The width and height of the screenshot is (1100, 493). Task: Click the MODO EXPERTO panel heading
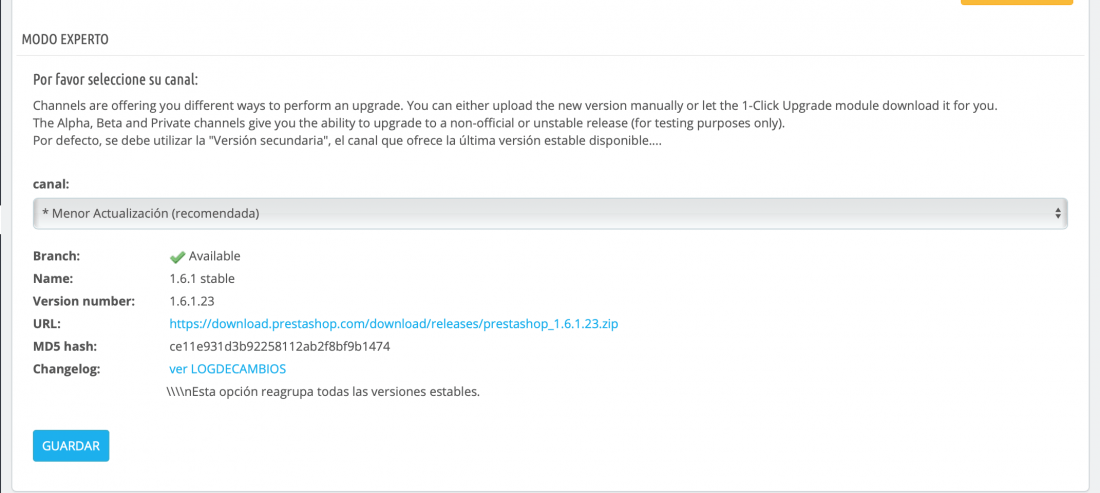click(x=65, y=39)
